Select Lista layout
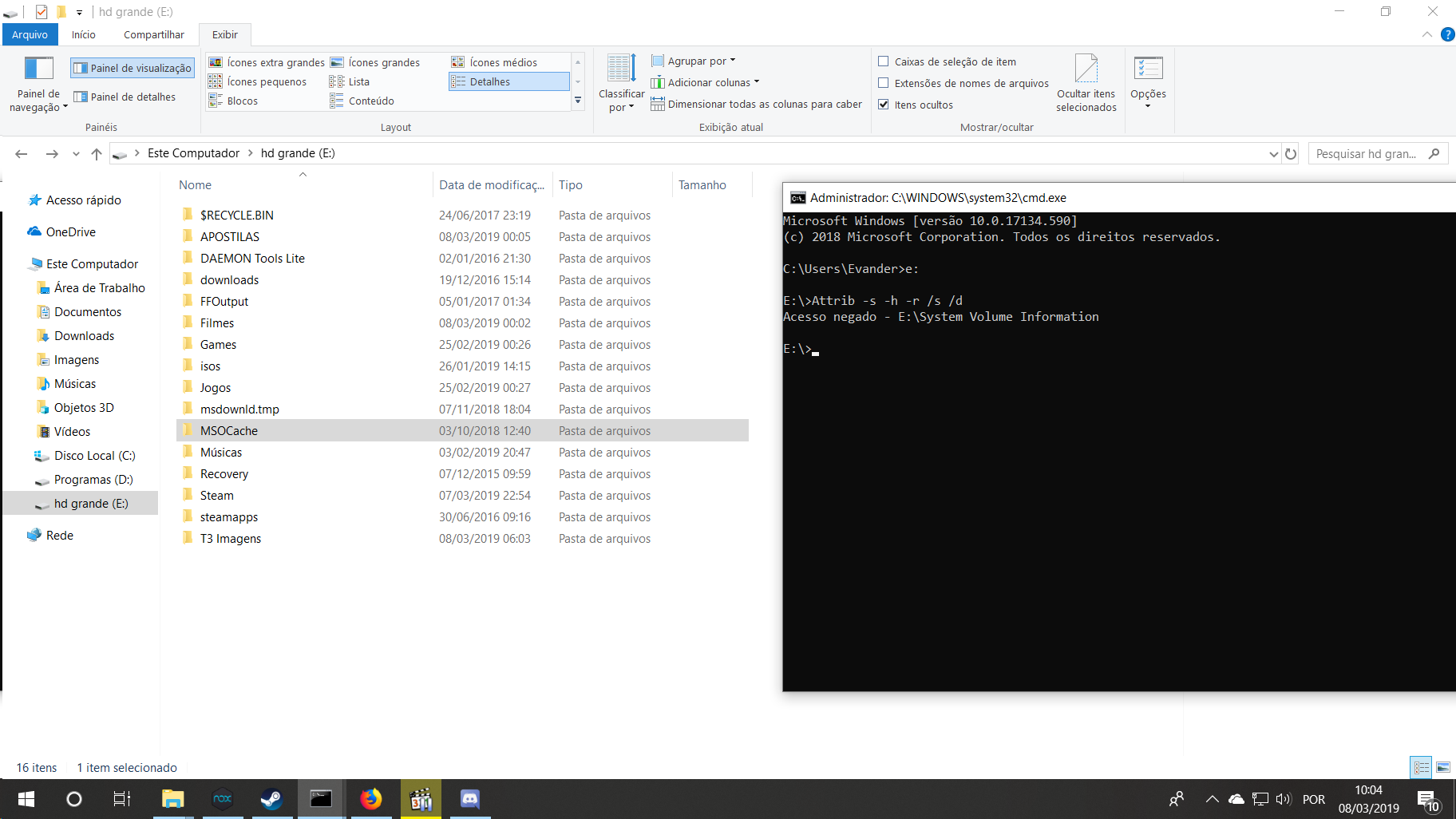Screen dimensions: 1456x819 (x=350, y=81)
